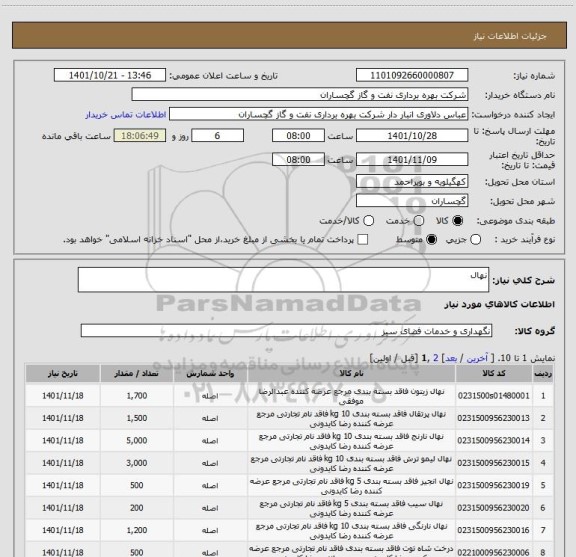Click the نام کالا column header
This screenshot has height=557, width=576.
coord(352,374)
